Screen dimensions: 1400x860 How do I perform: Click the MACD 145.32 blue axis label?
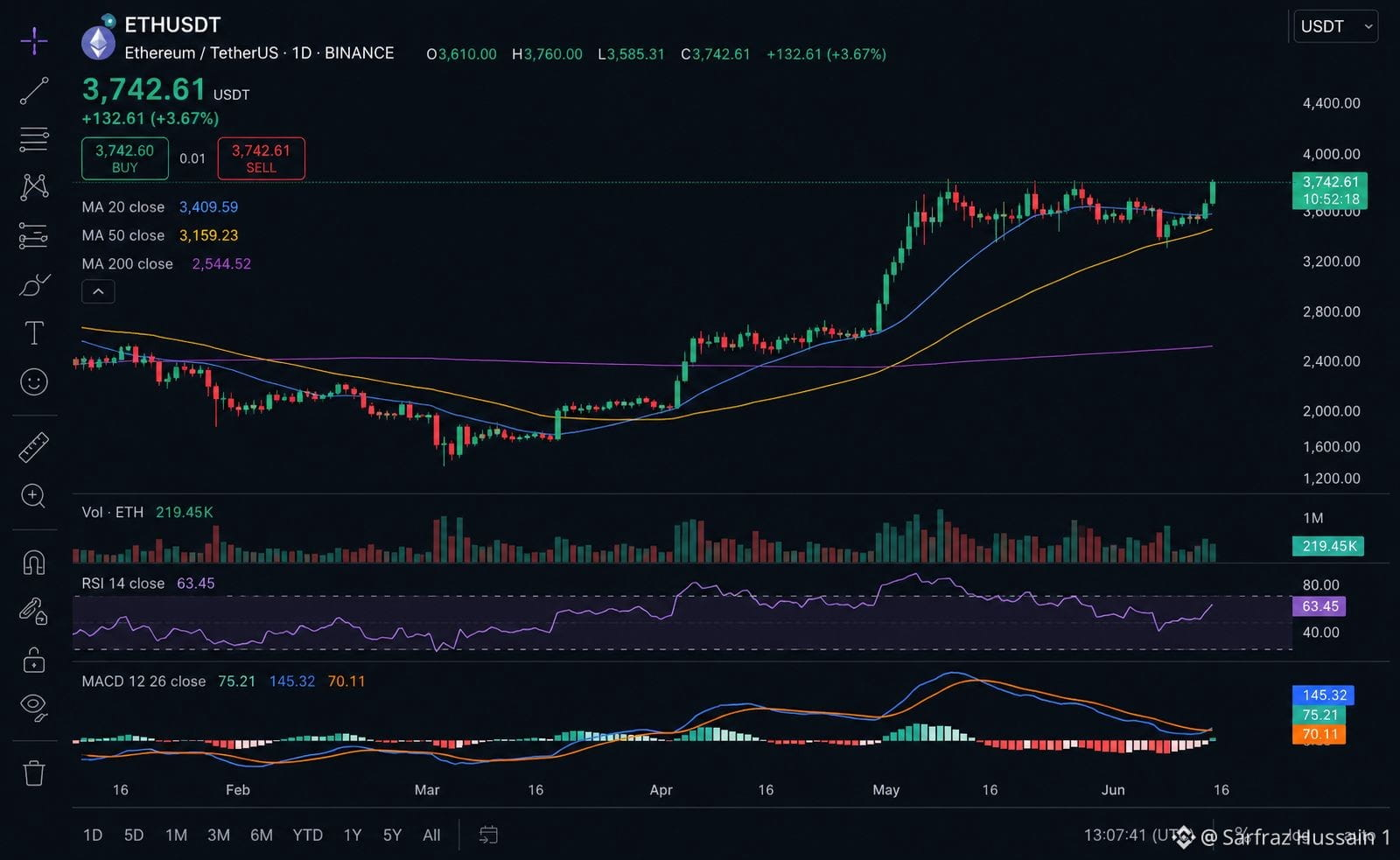coord(1324,696)
